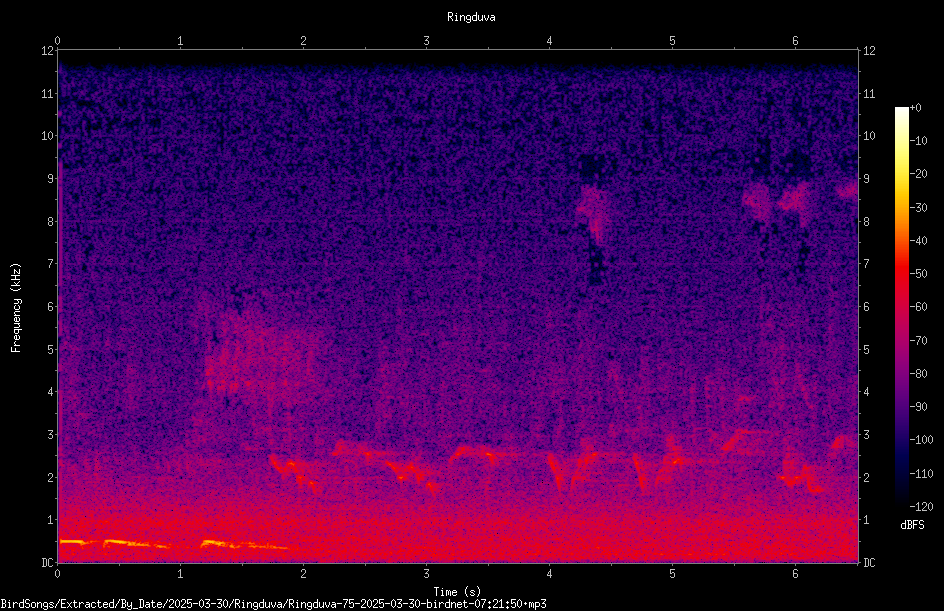Click the "DC" label on the left frequency axis
944x611 pixels.
click(47, 563)
